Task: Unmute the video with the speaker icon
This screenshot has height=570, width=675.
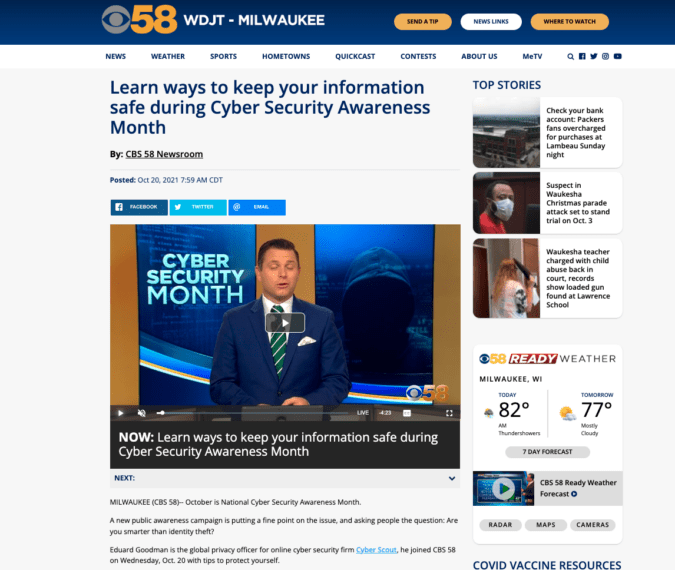Action: [x=142, y=413]
